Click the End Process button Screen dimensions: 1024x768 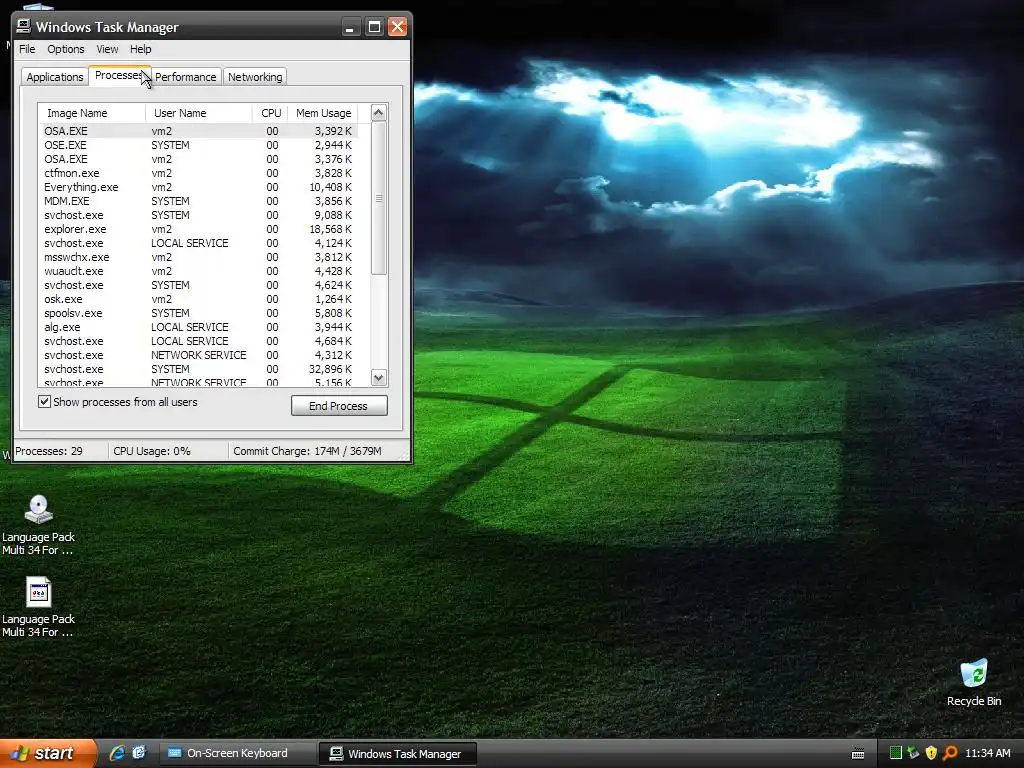point(339,406)
